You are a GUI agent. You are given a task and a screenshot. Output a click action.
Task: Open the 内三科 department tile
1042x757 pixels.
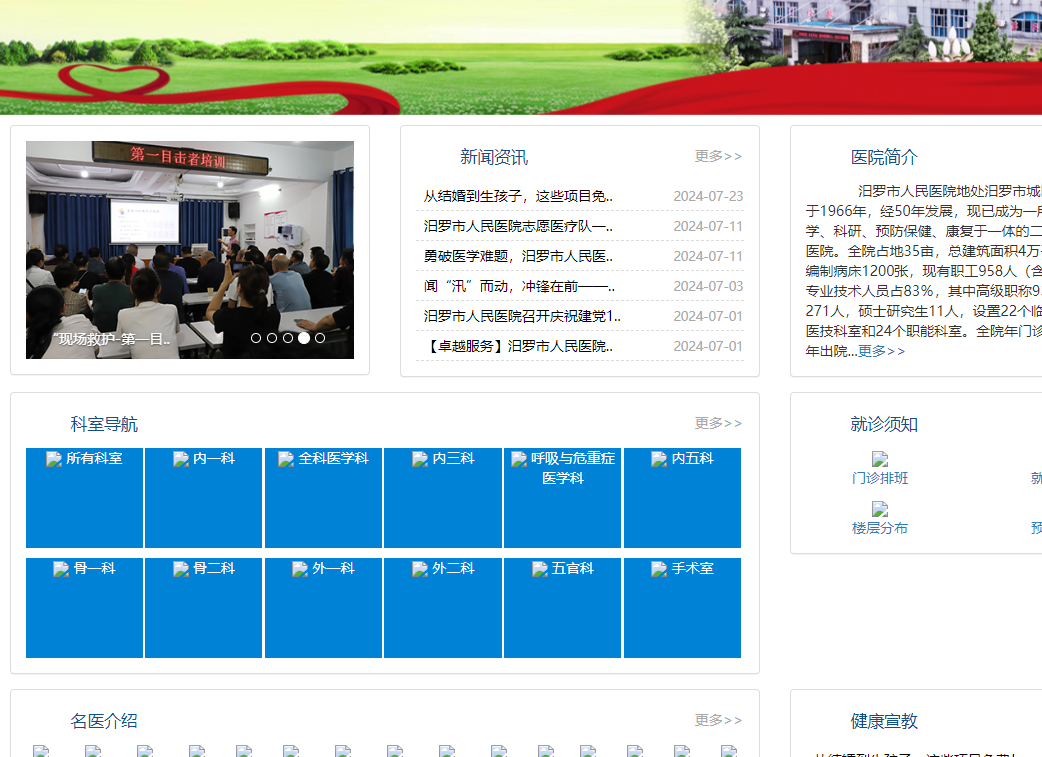point(443,498)
